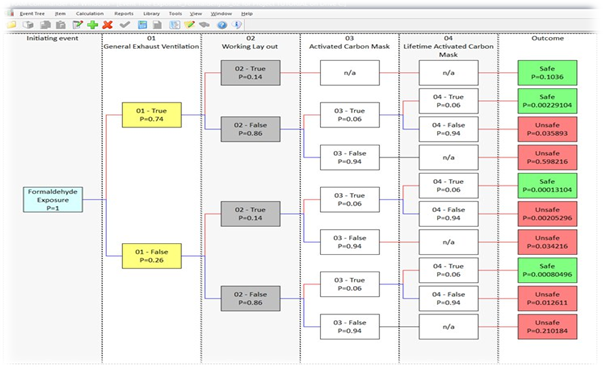Viewport: 603px width, 372px height.
Task: Click the gray checkmark icon
Action: click(125, 25)
